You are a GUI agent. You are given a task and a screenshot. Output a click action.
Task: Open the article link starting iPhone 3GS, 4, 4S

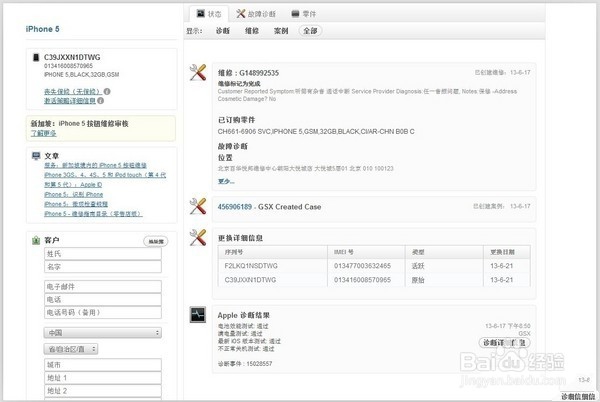[105, 175]
